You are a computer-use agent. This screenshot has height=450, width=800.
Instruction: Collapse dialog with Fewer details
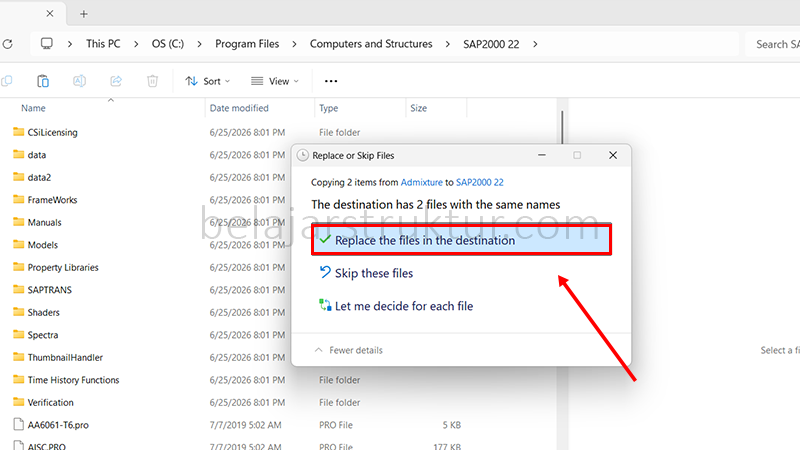[349, 350]
